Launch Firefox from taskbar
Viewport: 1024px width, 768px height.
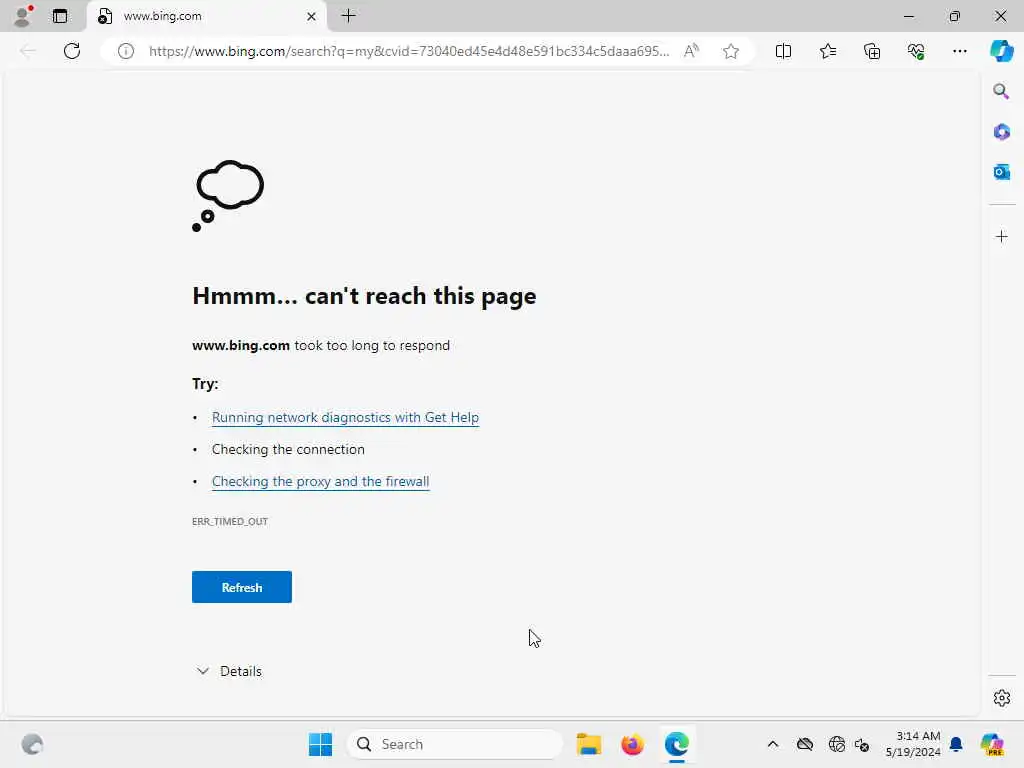pos(632,744)
